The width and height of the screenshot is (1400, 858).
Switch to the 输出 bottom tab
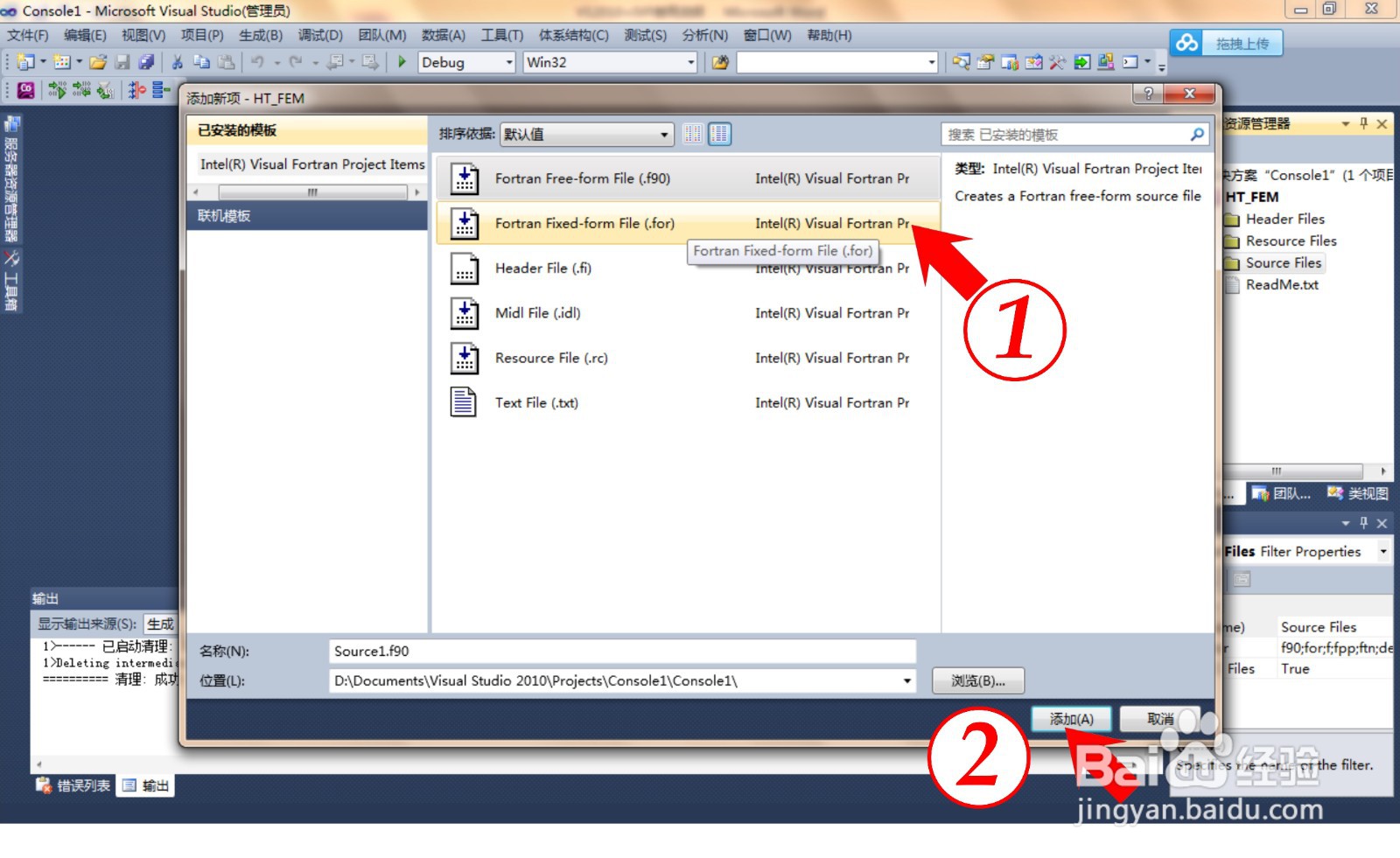pyautogui.click(x=145, y=785)
